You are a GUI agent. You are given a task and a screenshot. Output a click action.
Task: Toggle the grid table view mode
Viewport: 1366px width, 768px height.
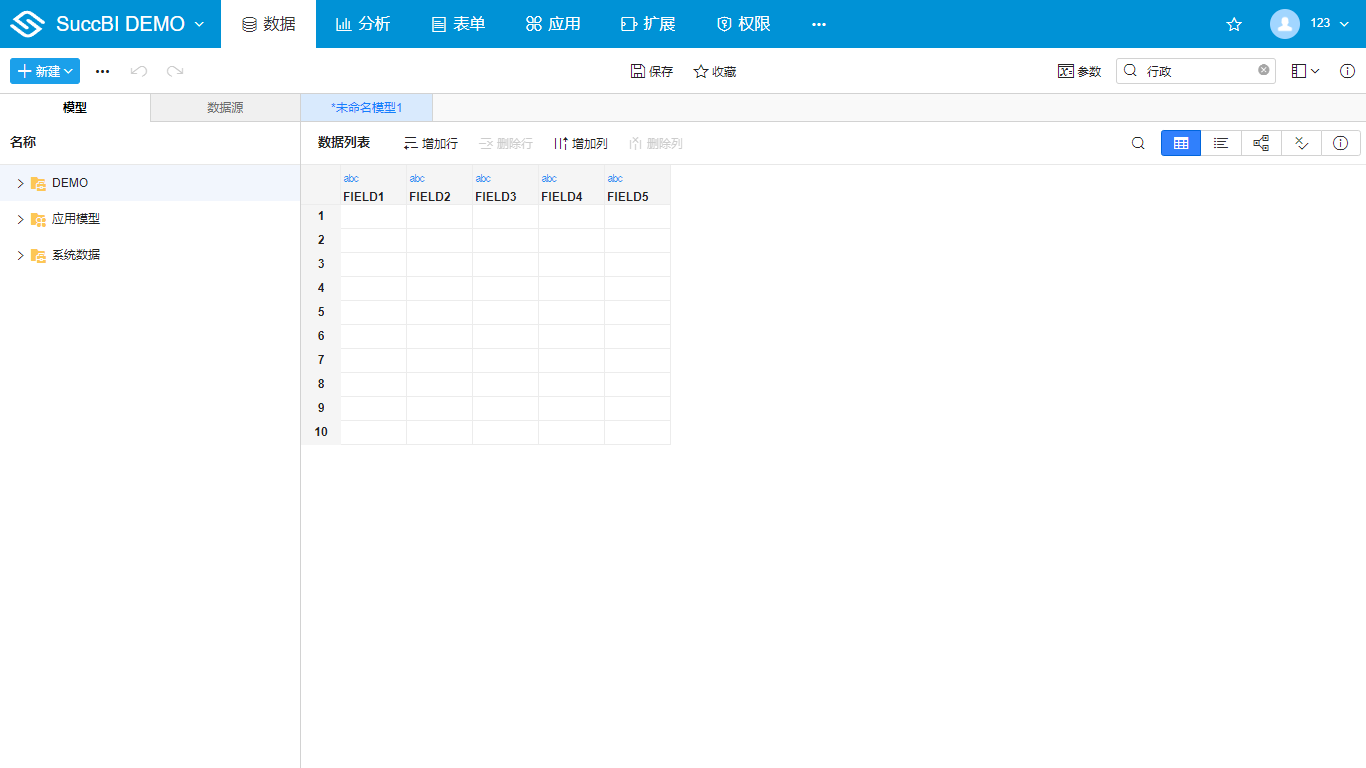click(1180, 143)
